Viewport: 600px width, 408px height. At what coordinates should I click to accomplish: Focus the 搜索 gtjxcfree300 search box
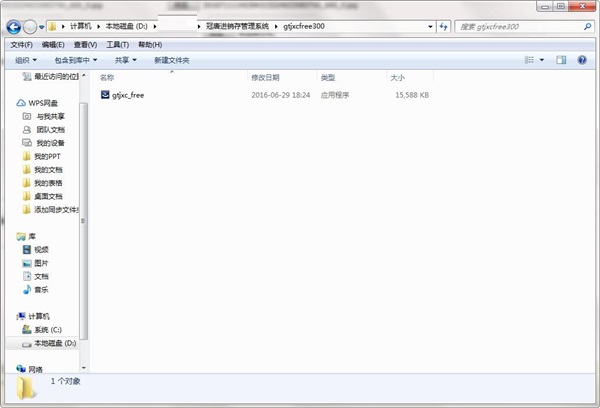pos(518,26)
